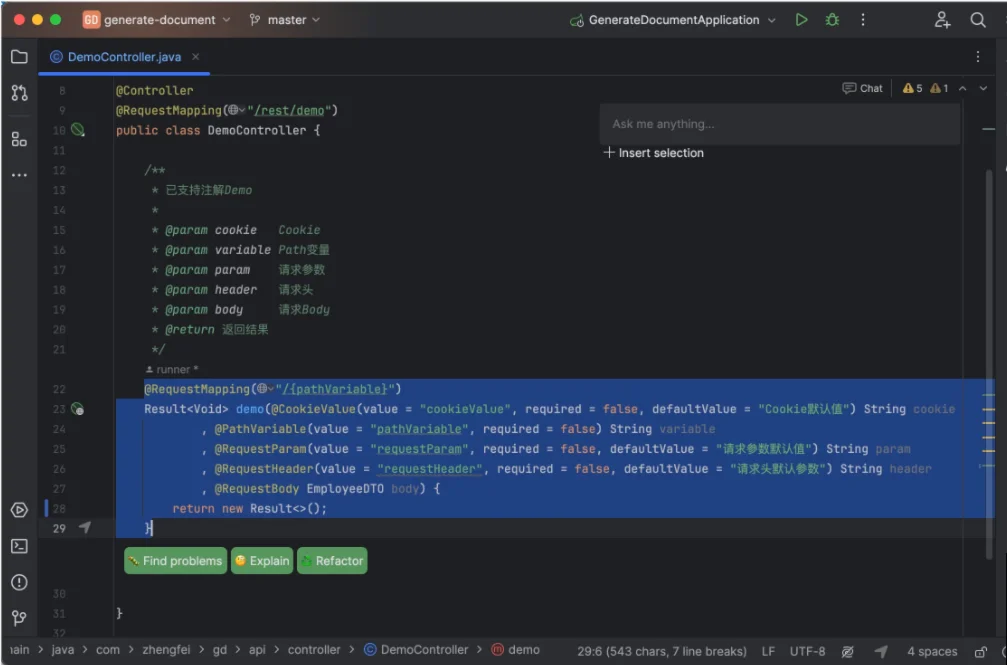Open the Structure tool window icon
The image size is (1007, 665).
pos(19,139)
